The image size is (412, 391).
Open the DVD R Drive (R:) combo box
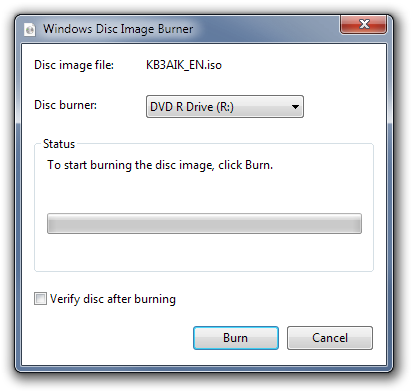[x=225, y=107]
